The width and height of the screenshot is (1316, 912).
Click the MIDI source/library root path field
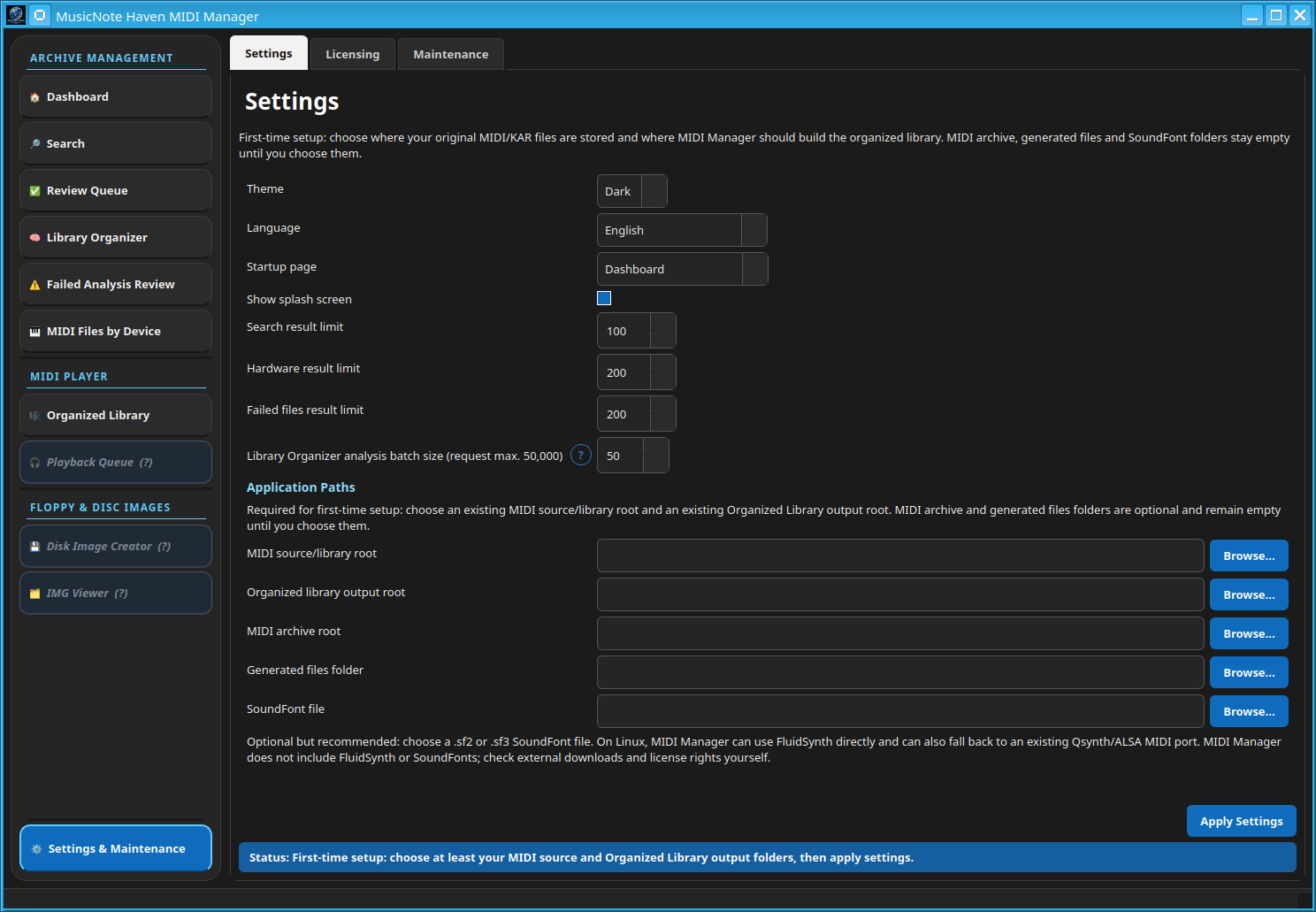pyautogui.click(x=900, y=556)
